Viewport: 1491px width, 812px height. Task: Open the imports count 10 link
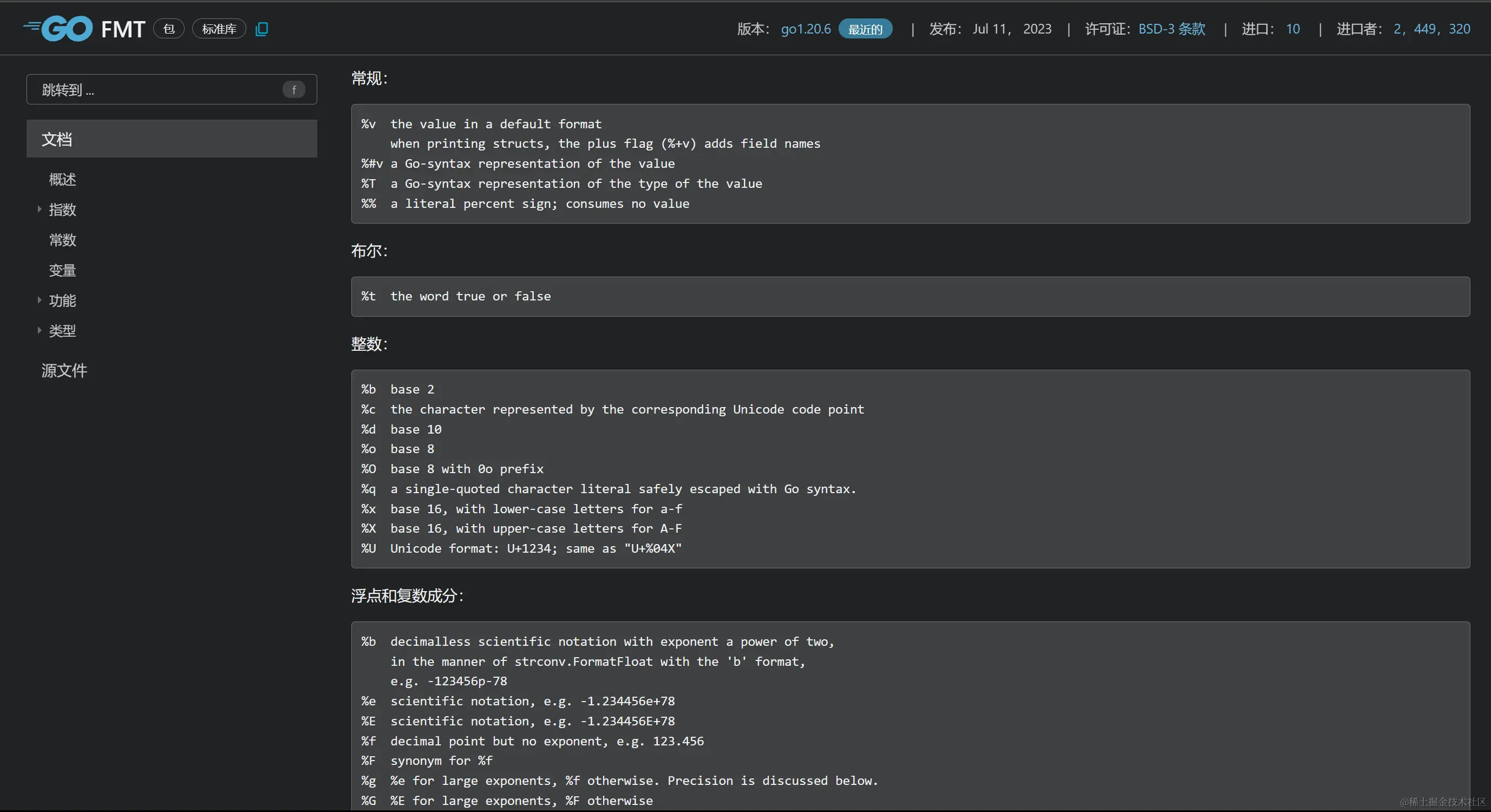coord(1292,29)
